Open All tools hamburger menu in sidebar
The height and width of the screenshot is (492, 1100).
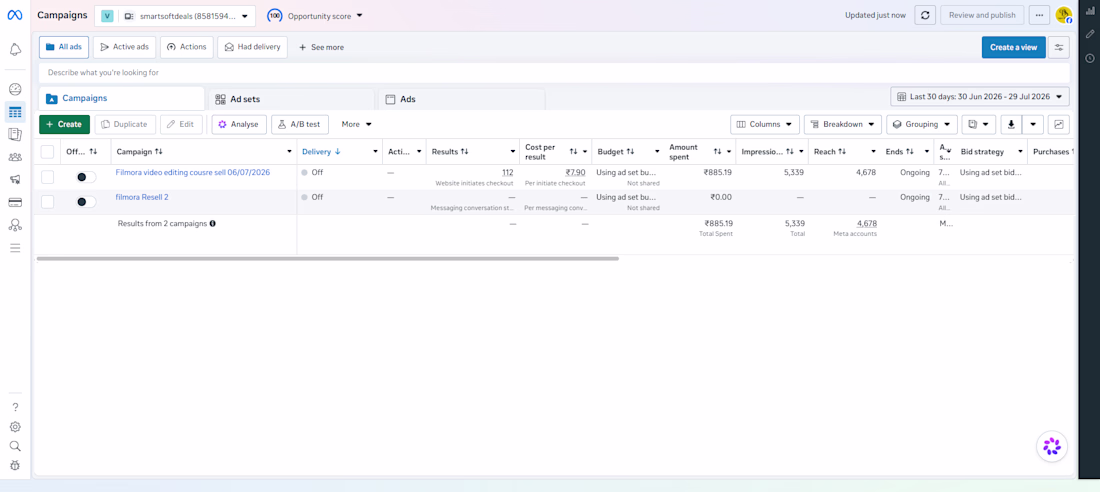tap(15, 248)
